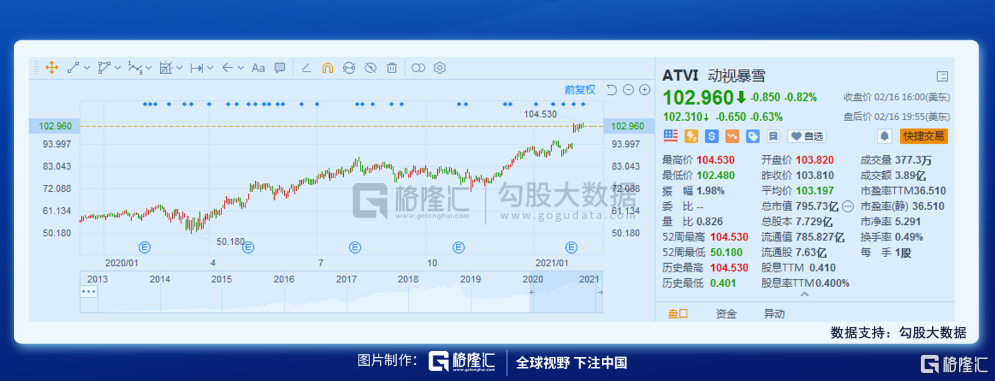
Task: Open chart settings gear icon
Action: click(x=440, y=68)
